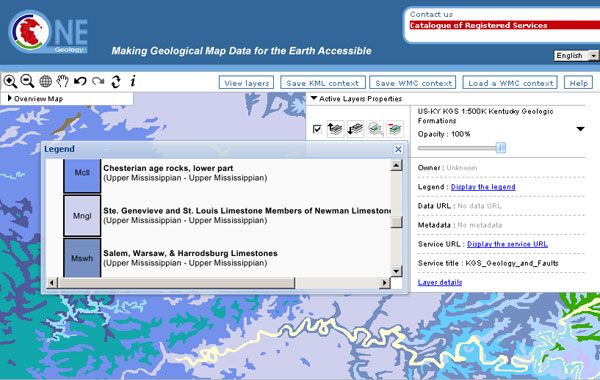This screenshot has width=600, height=380.
Task: Adjust the layer opacity slider handle
Action: click(x=501, y=148)
